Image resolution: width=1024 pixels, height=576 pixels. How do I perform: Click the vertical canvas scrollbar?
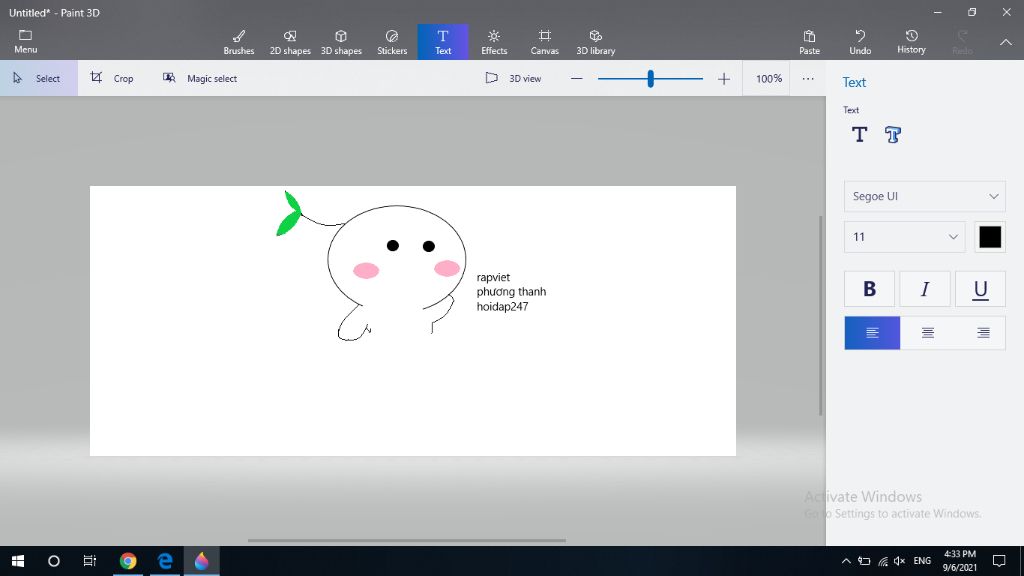[x=821, y=315]
